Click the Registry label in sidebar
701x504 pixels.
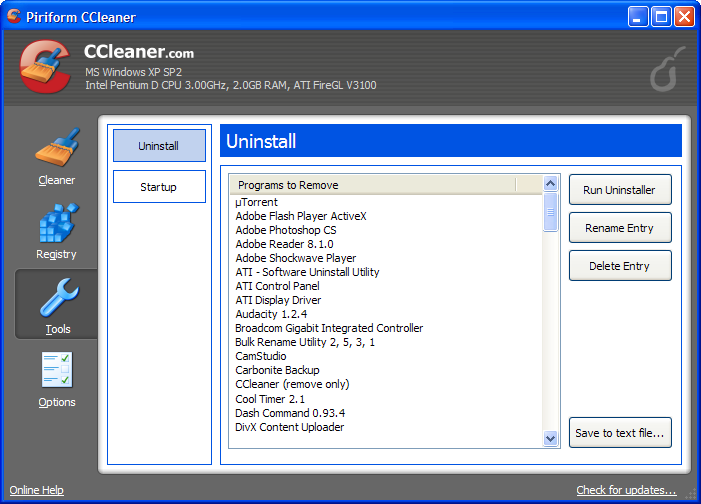(56, 254)
